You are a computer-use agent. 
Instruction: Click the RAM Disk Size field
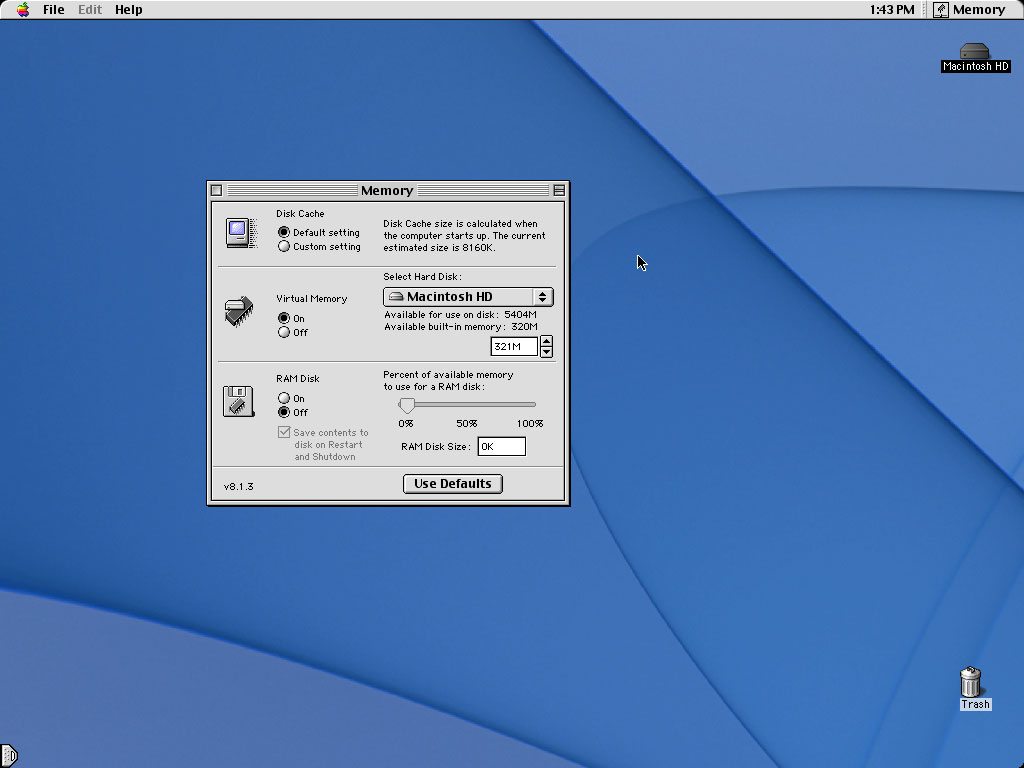501,447
